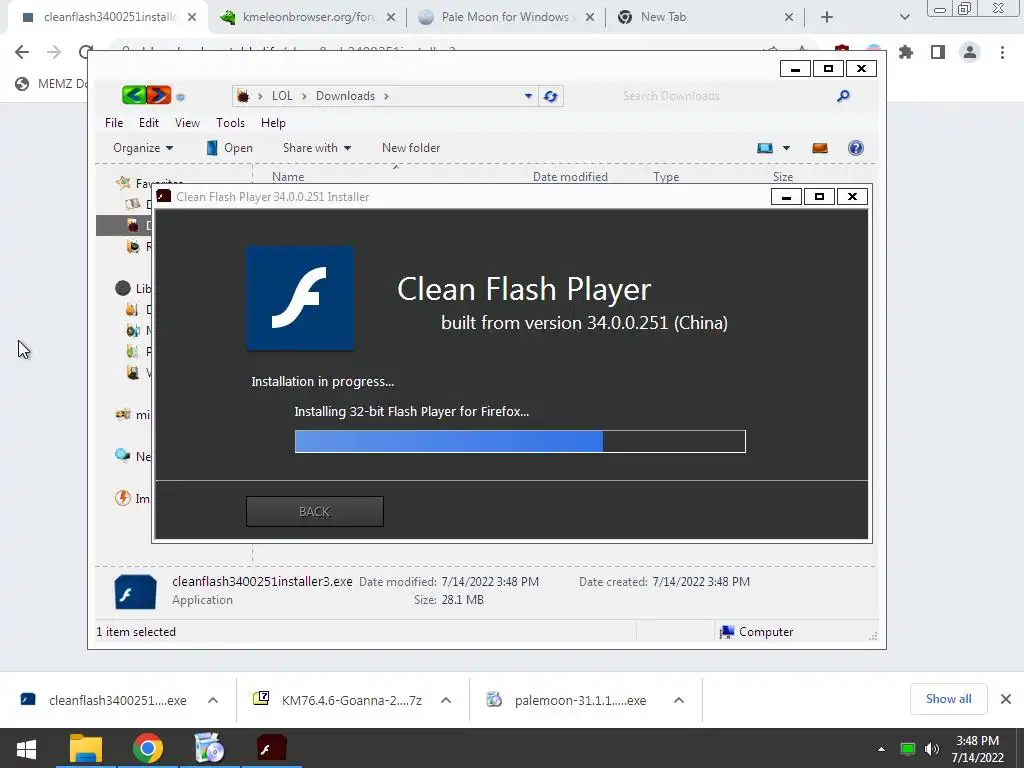Open the View menu in Explorer
The height and width of the screenshot is (768, 1024).
pyautogui.click(x=187, y=123)
